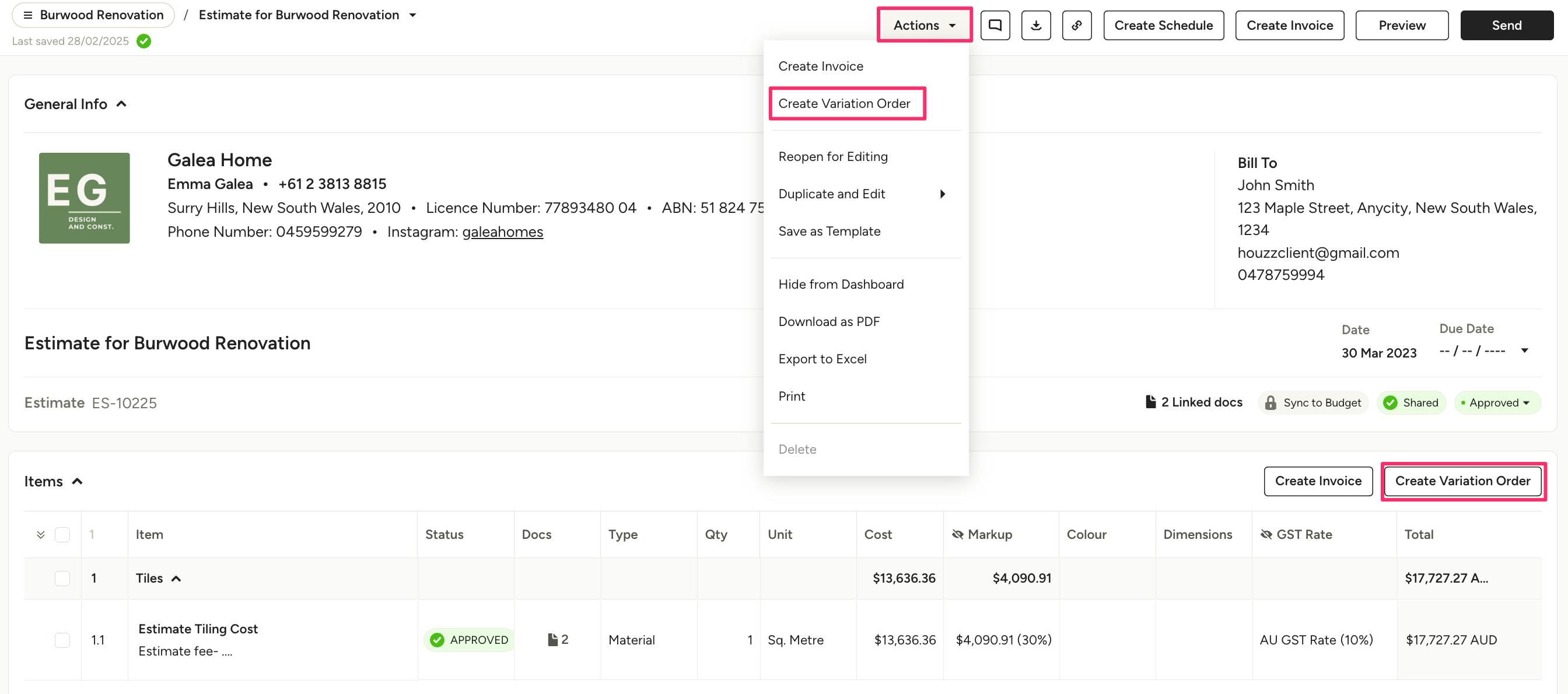Open the Due Date dropdown arrow
Image resolution: width=1568 pixels, height=694 pixels.
pyautogui.click(x=1524, y=350)
